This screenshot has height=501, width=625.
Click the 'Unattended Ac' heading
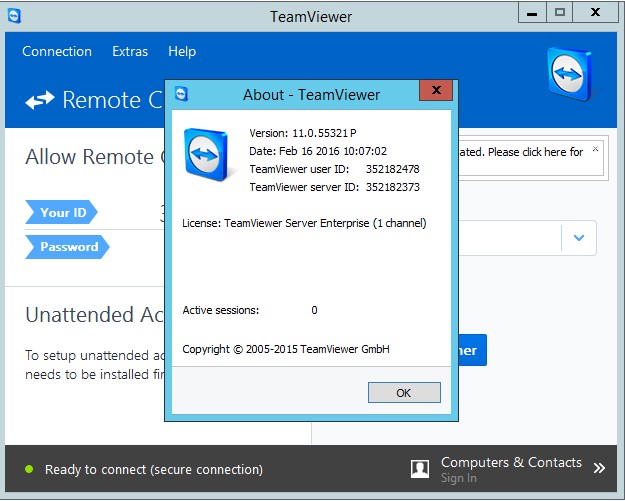pos(95,314)
